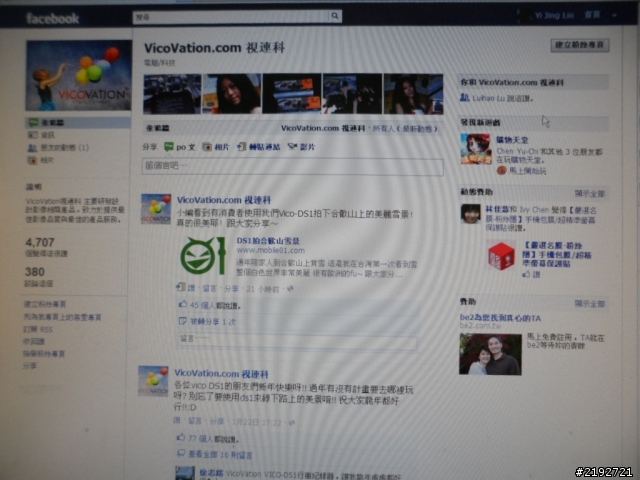
Task: Click subscribe RSS link in sidebar
Action: pos(38,329)
